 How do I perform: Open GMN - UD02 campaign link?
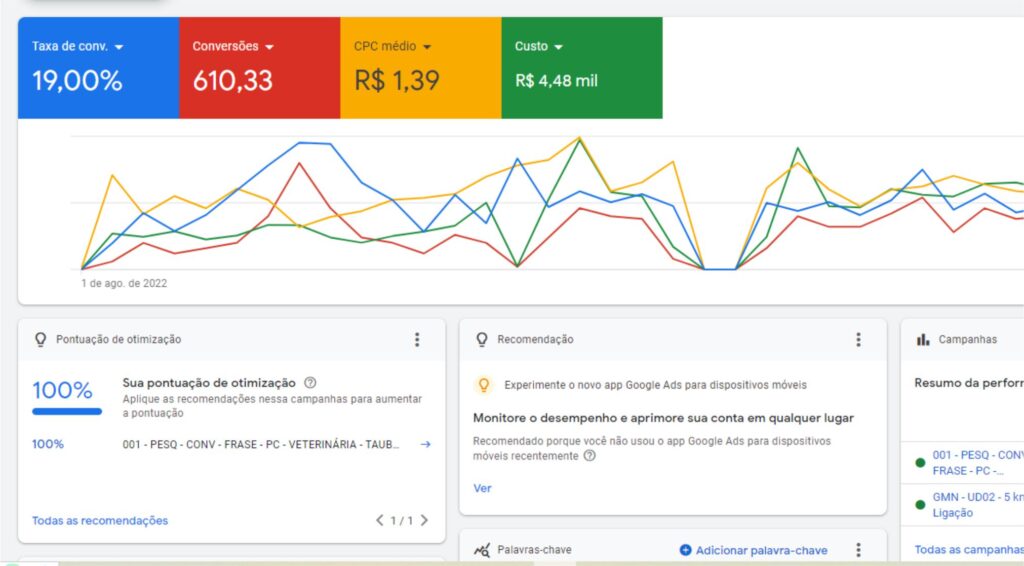(978, 505)
